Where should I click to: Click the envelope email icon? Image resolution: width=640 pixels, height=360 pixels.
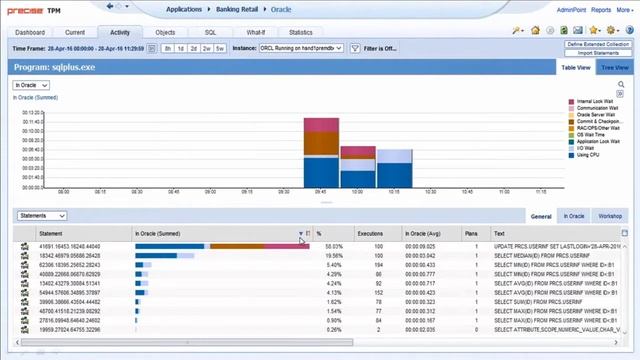tap(578, 30)
